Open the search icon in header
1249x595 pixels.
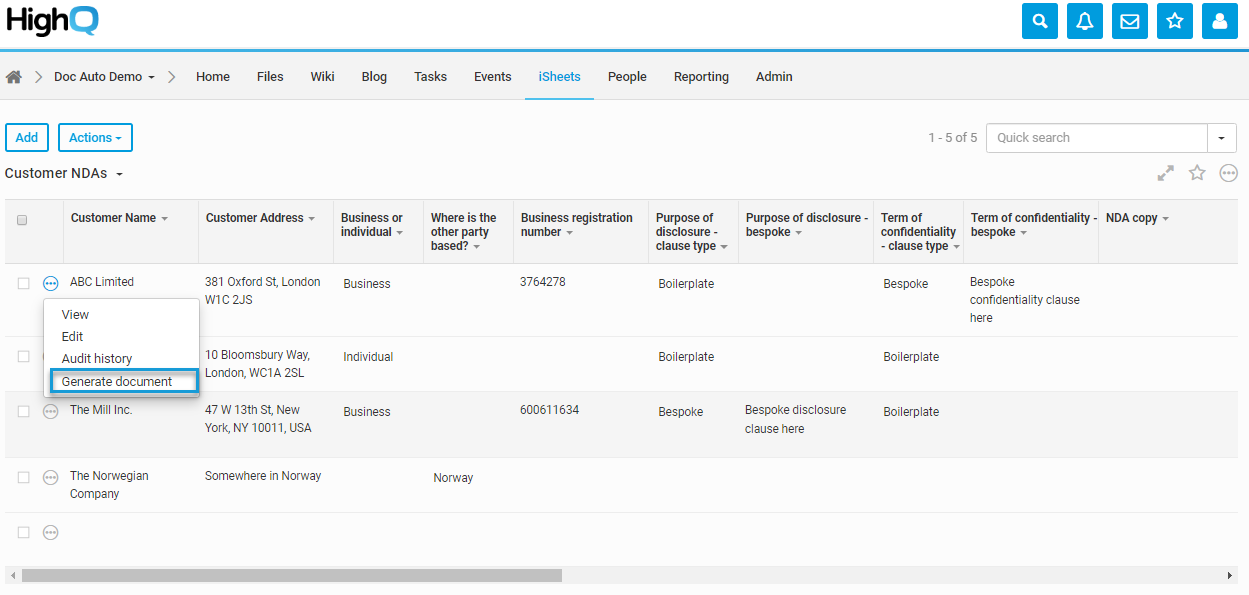click(x=1040, y=21)
